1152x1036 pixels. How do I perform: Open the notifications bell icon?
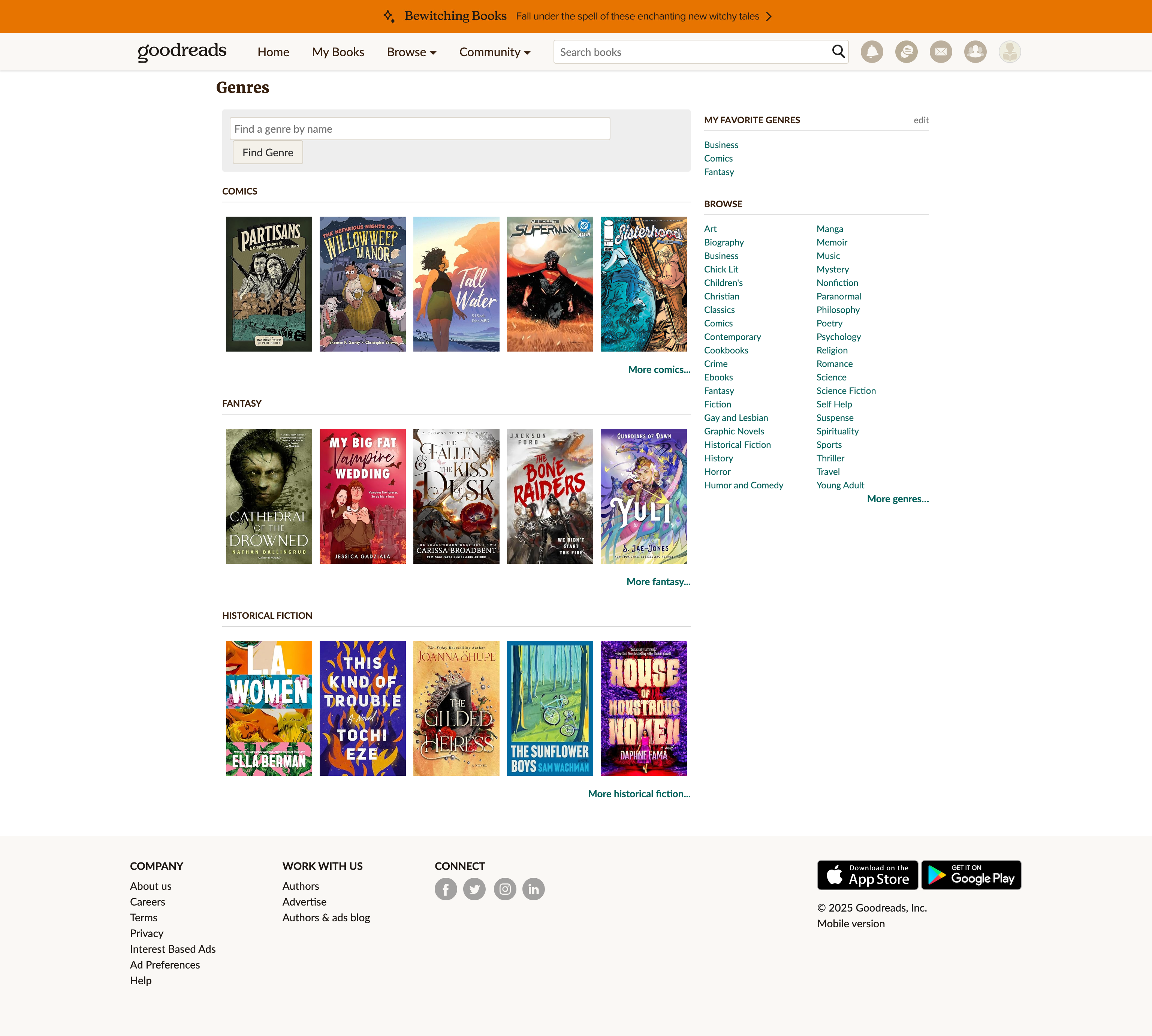pyautogui.click(x=871, y=52)
